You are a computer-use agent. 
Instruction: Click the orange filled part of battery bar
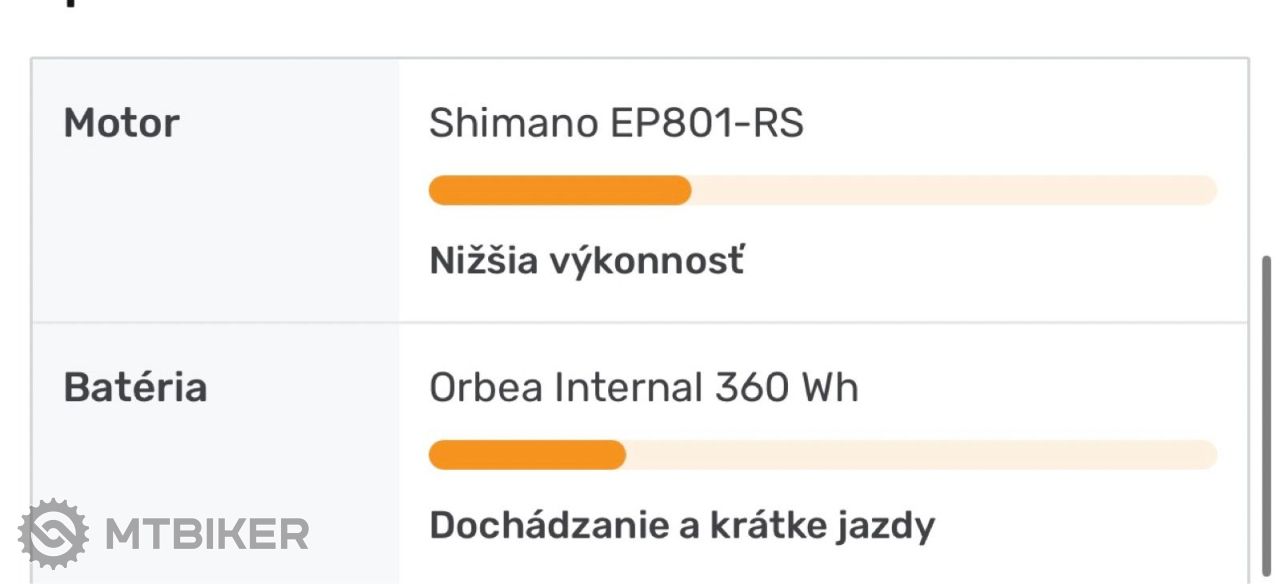[x=527, y=454]
